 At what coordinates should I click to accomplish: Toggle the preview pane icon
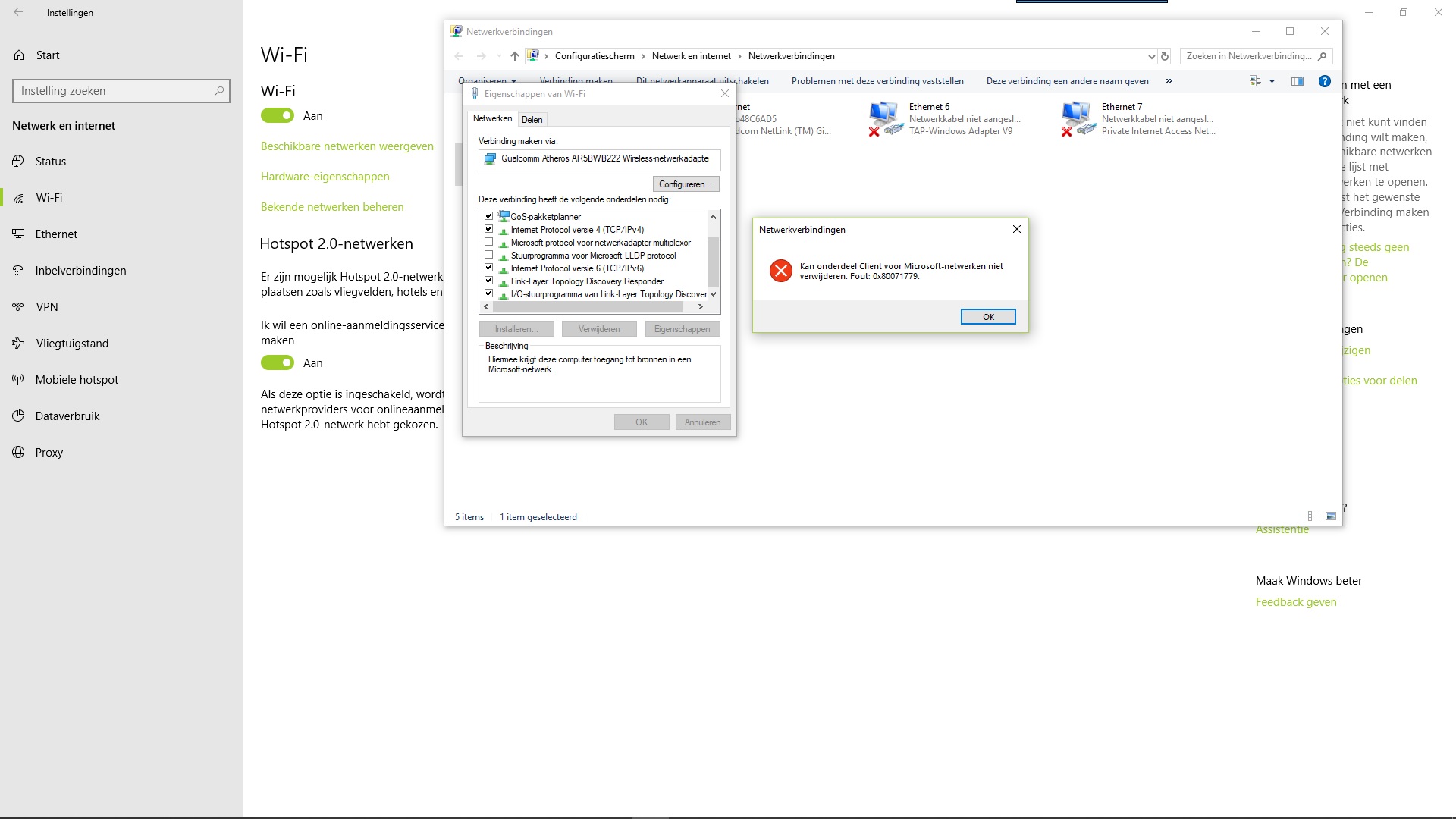coord(1298,81)
